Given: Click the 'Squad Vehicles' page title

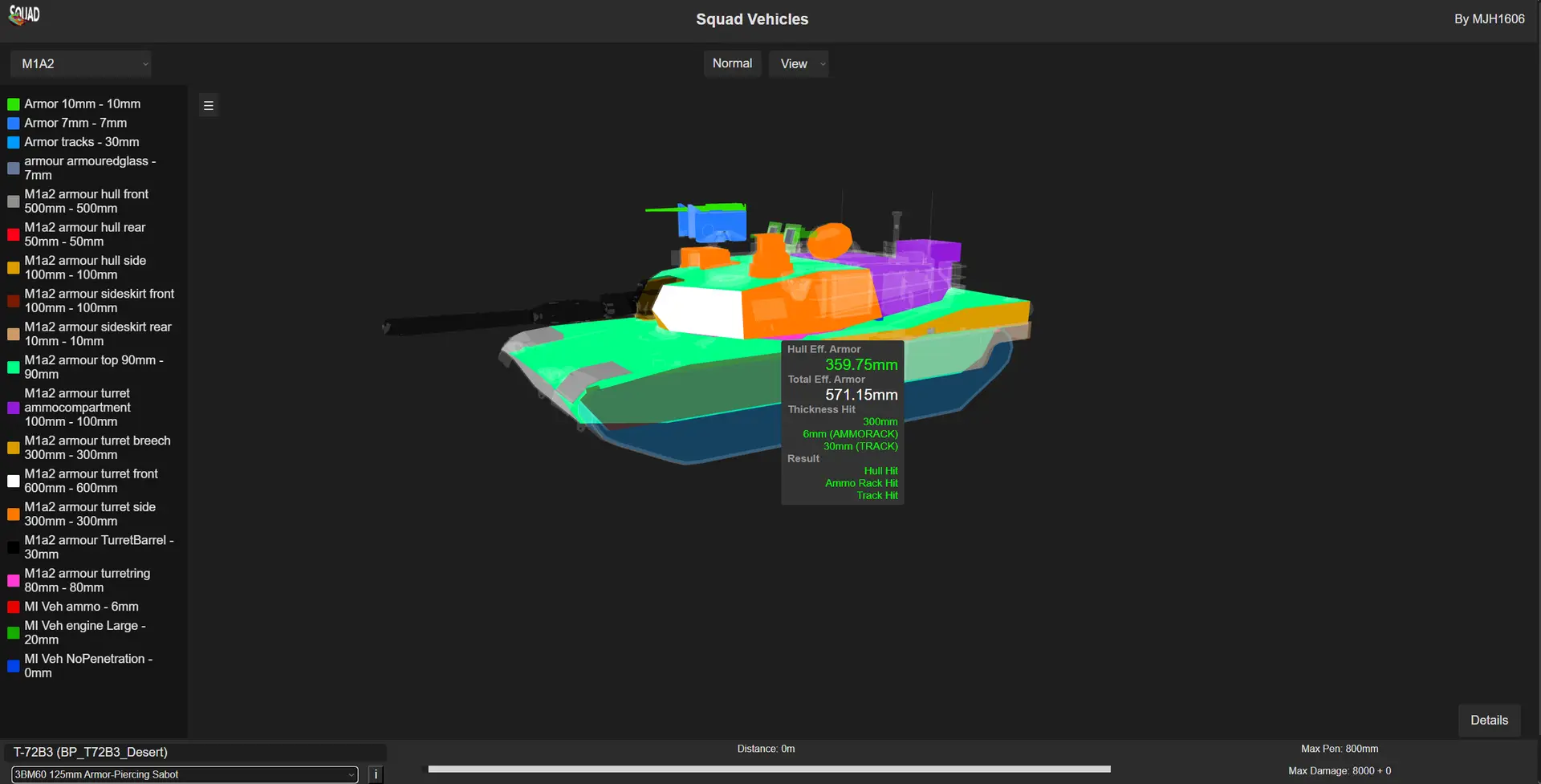Looking at the screenshot, I should tap(752, 19).
